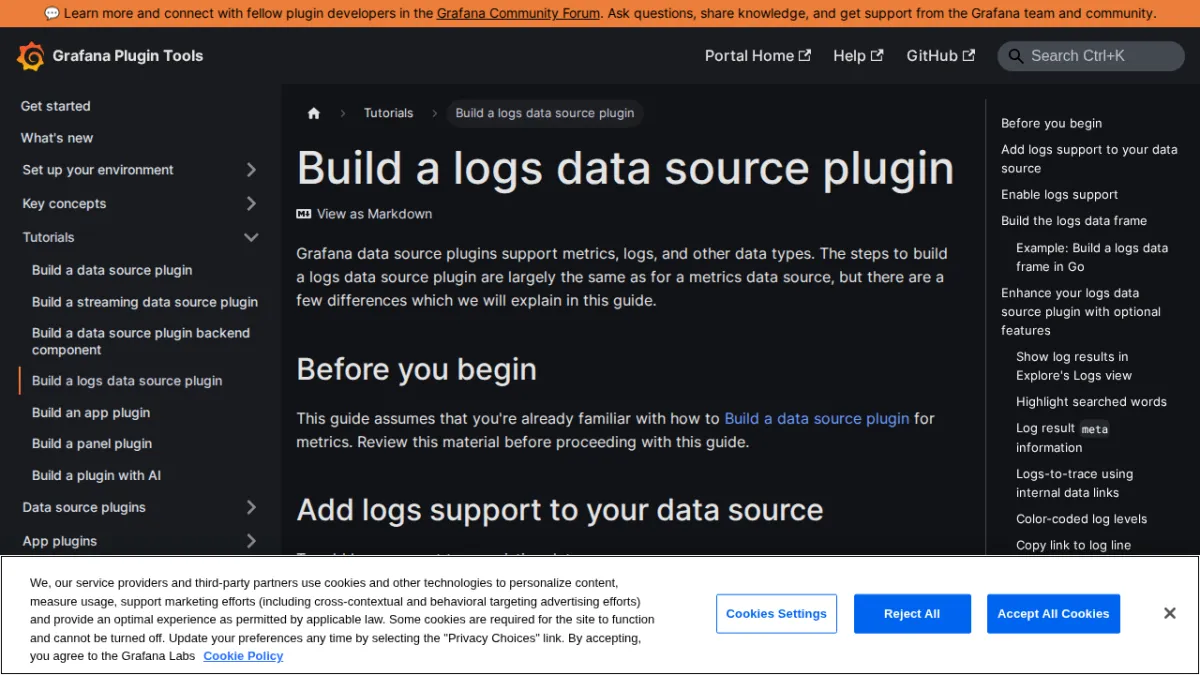Screen dimensions: 1200x675
Task: Expand Key concepts chevron
Action: point(251,204)
